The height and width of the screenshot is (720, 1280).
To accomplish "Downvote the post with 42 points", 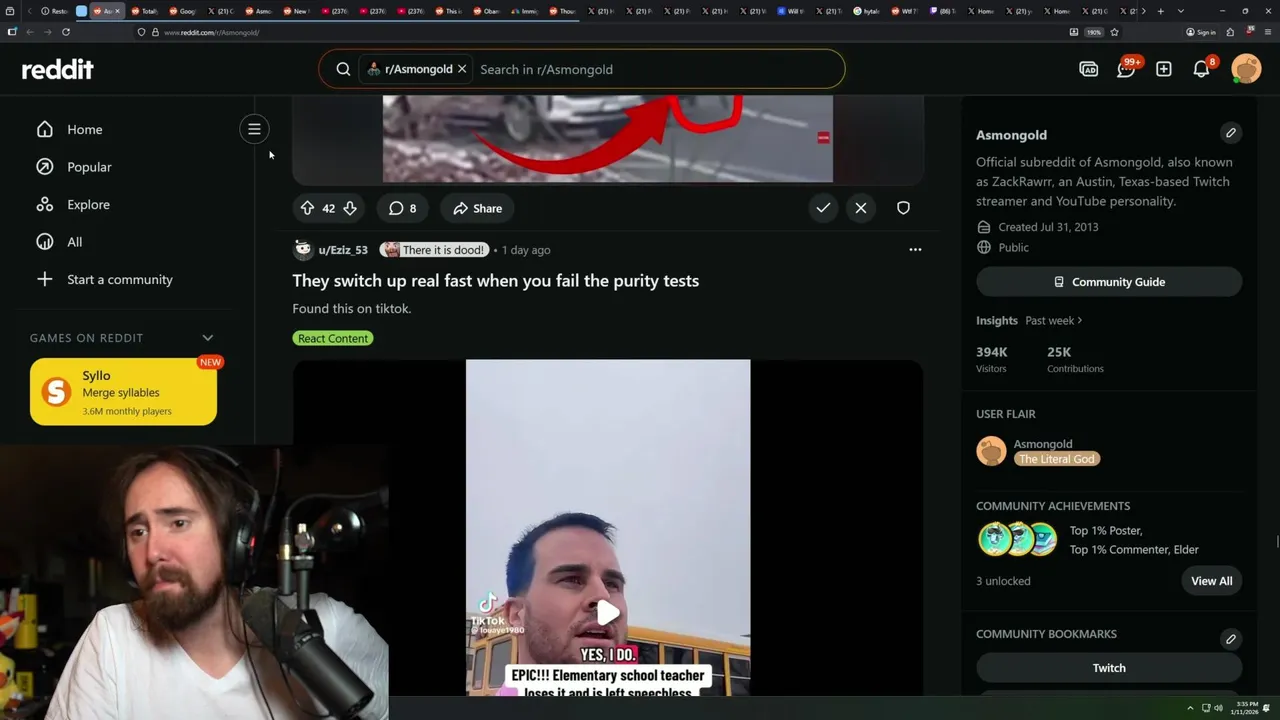I will 350,208.
